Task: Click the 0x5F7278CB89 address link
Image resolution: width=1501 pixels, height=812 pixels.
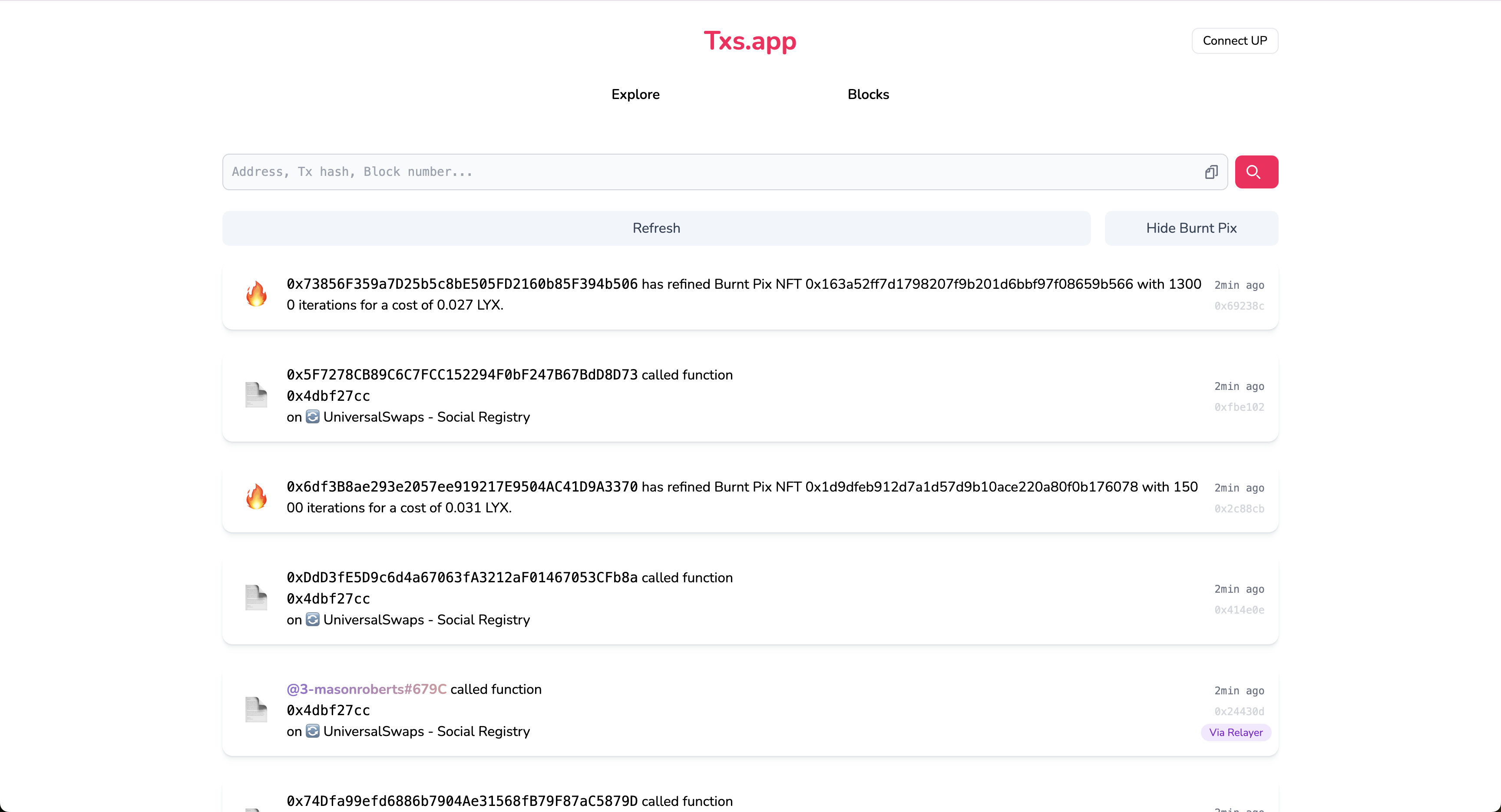Action: coord(461,375)
